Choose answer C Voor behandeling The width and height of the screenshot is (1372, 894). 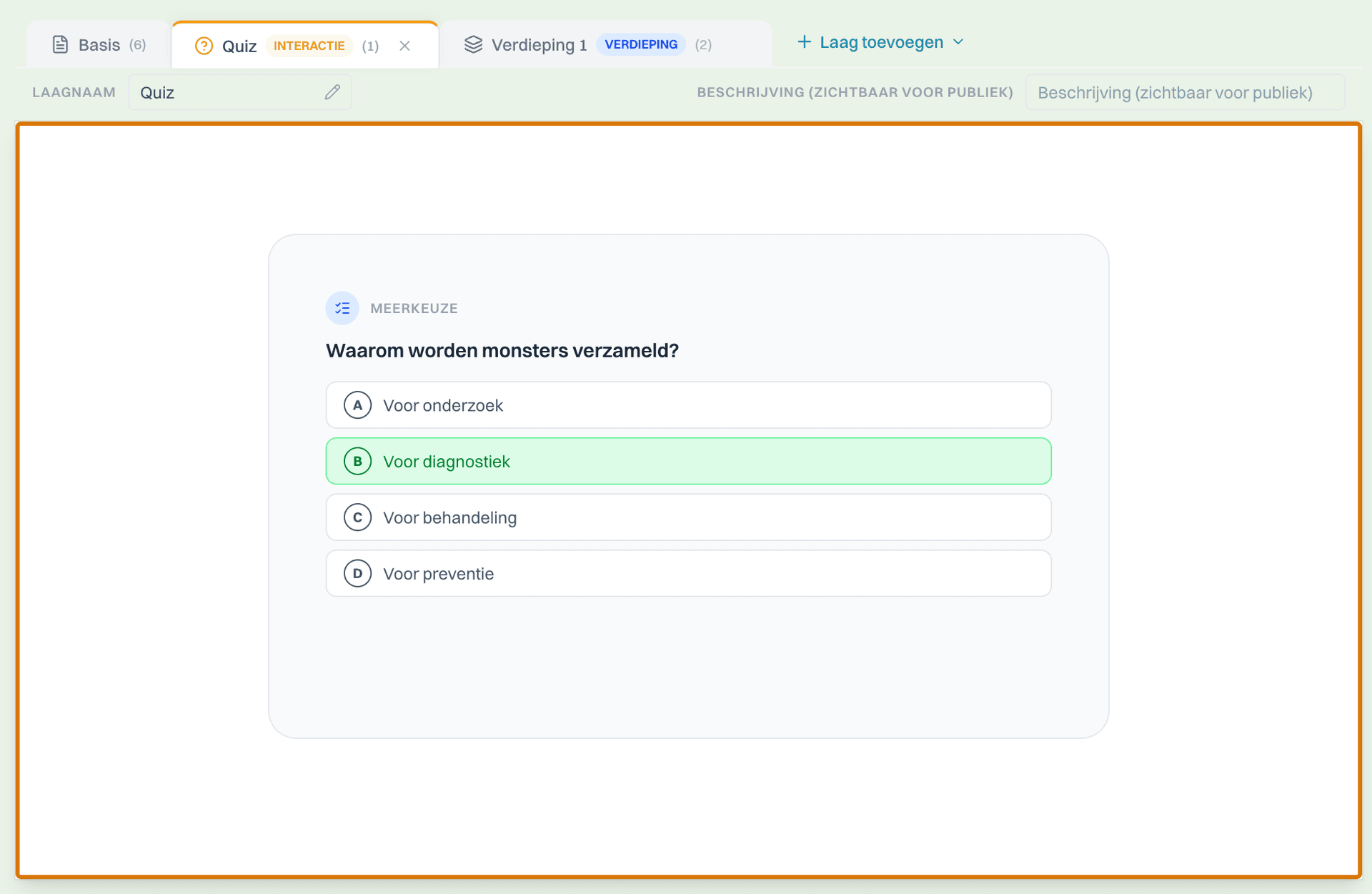688,517
